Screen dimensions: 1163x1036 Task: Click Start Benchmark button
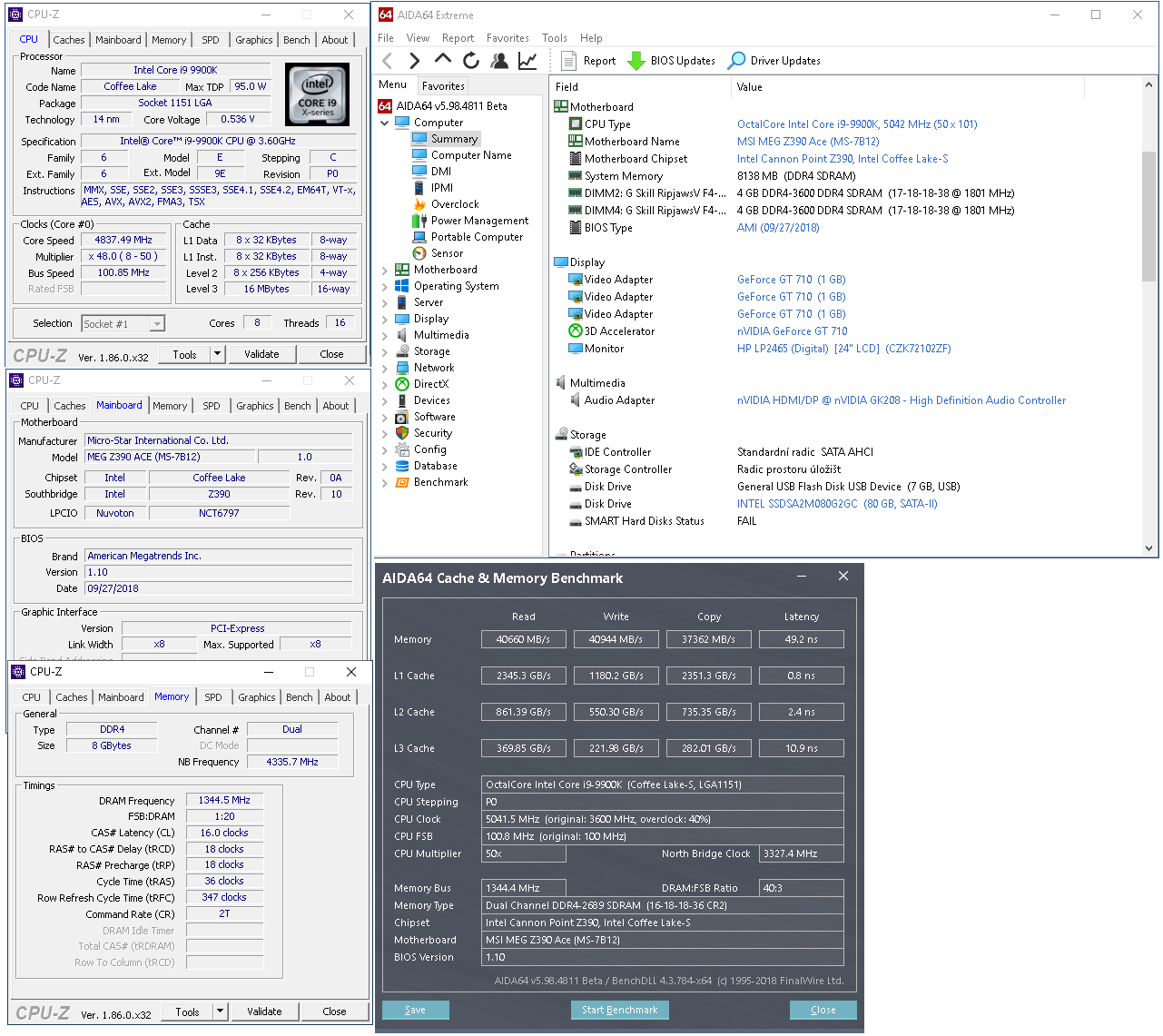[620, 1010]
